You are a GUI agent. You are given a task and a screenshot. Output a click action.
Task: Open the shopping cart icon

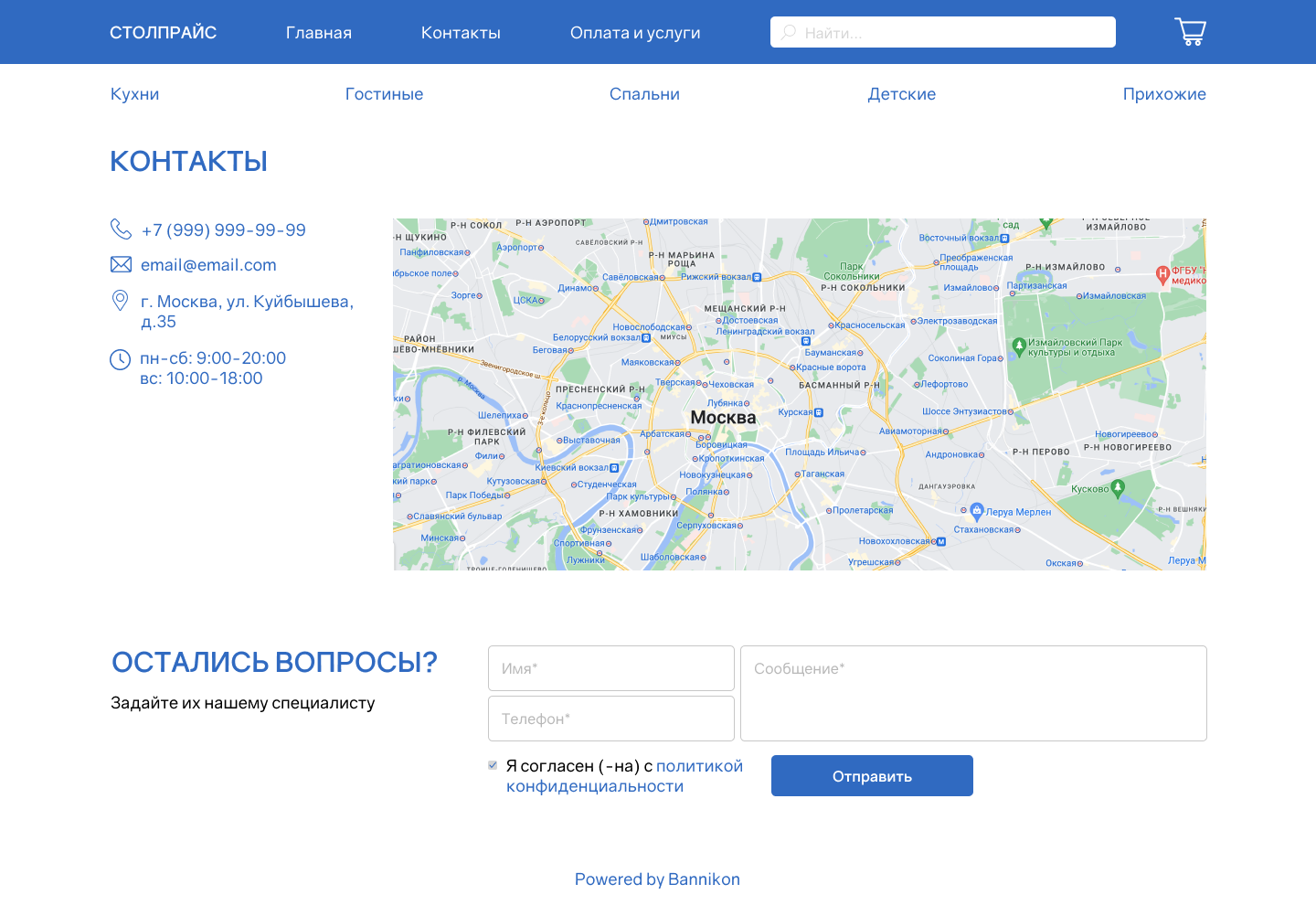click(x=1190, y=32)
